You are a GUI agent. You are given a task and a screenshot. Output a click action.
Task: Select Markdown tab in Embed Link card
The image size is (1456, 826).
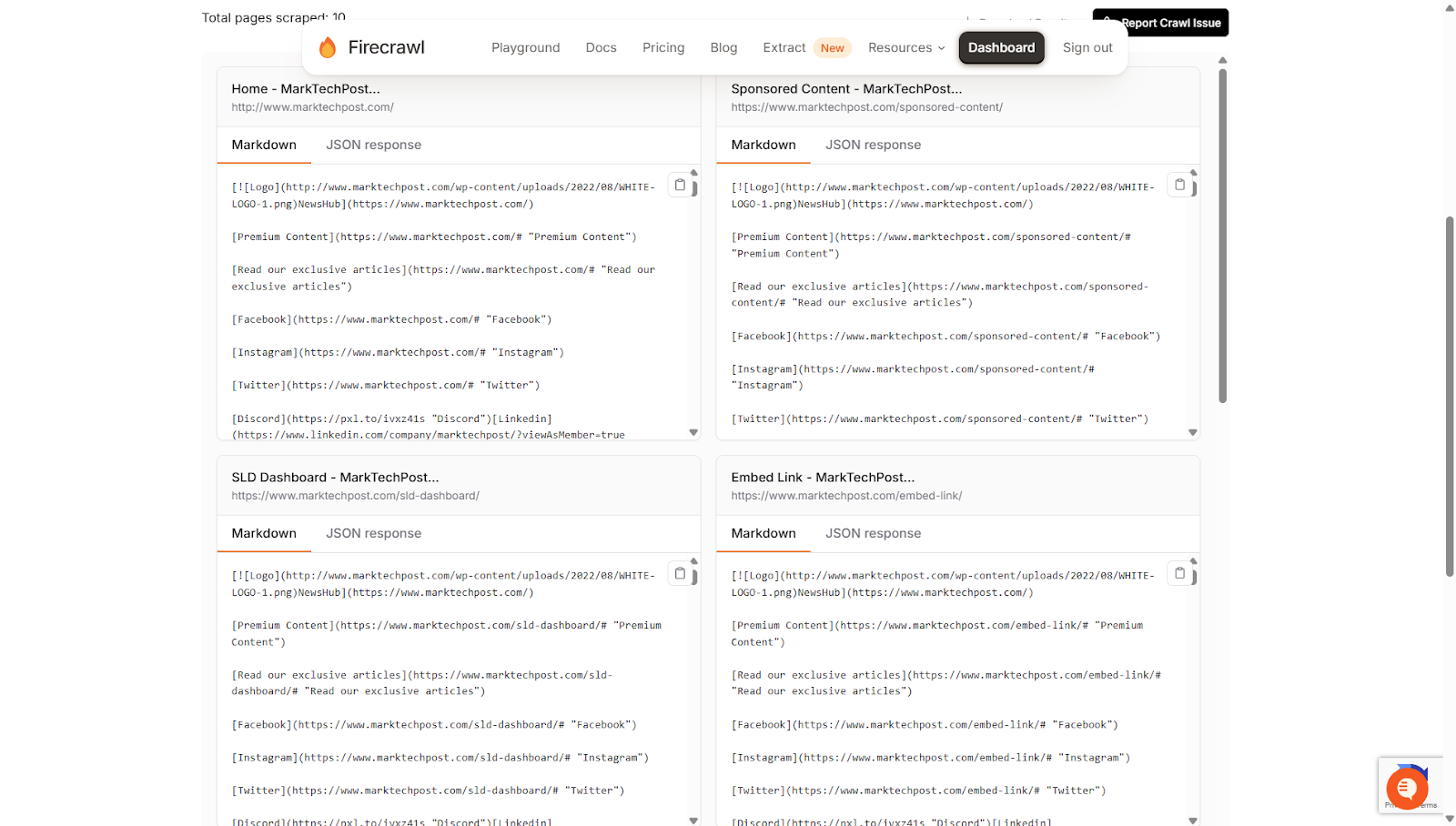763,533
